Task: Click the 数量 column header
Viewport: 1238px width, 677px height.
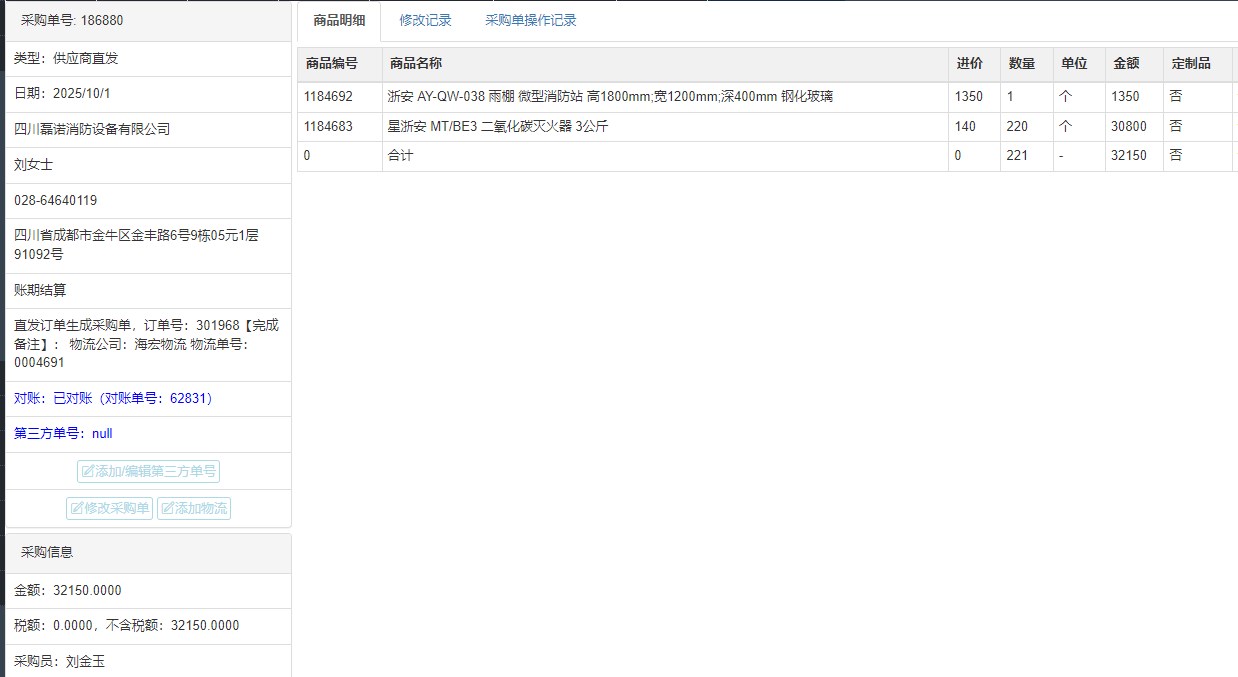Action: point(1021,63)
